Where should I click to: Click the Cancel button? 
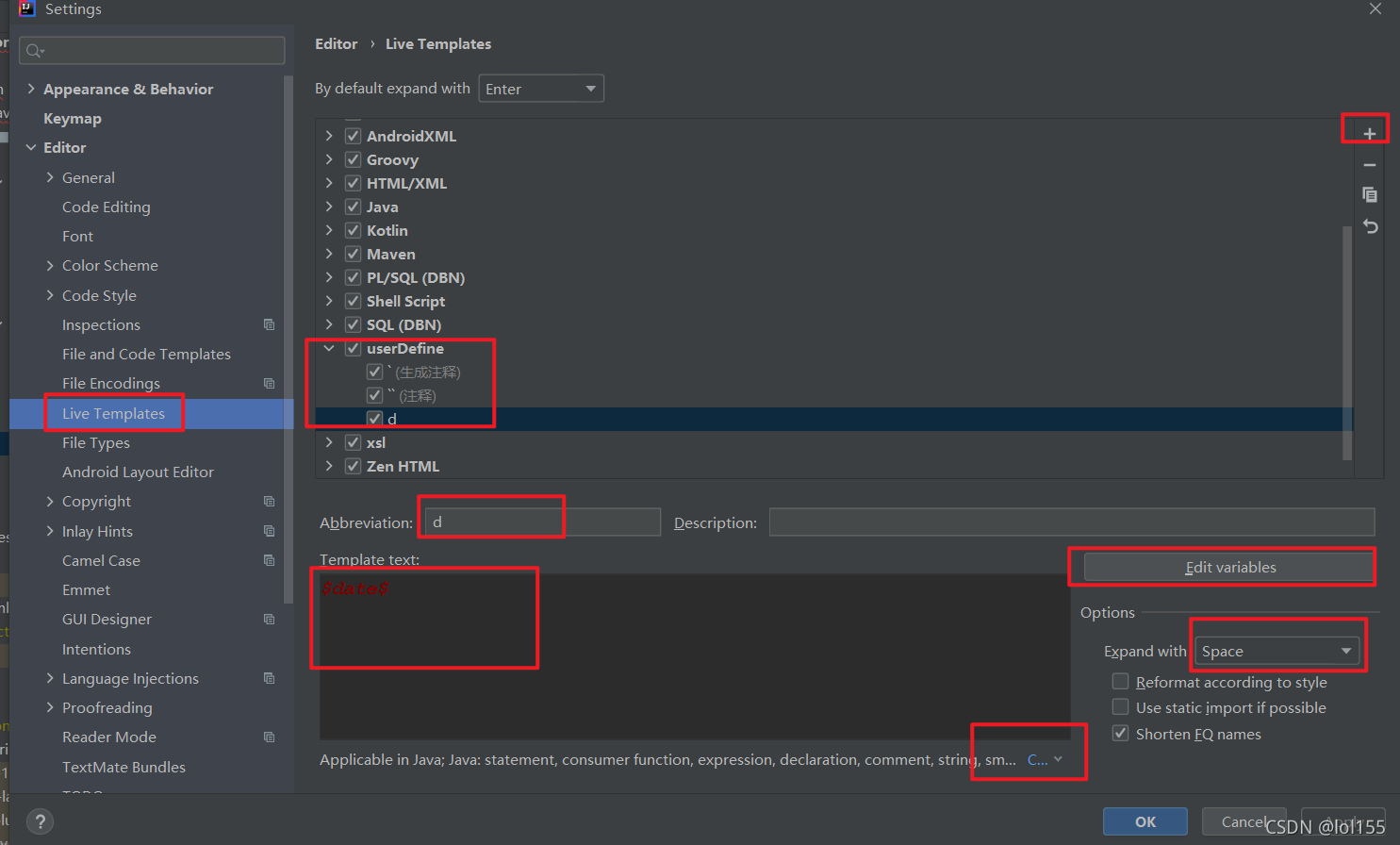click(1244, 821)
